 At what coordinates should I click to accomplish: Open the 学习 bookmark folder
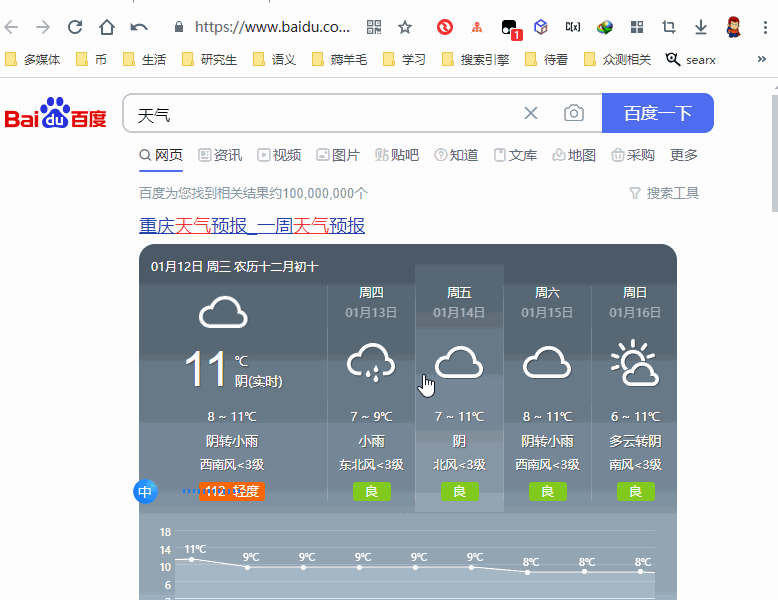click(x=404, y=60)
